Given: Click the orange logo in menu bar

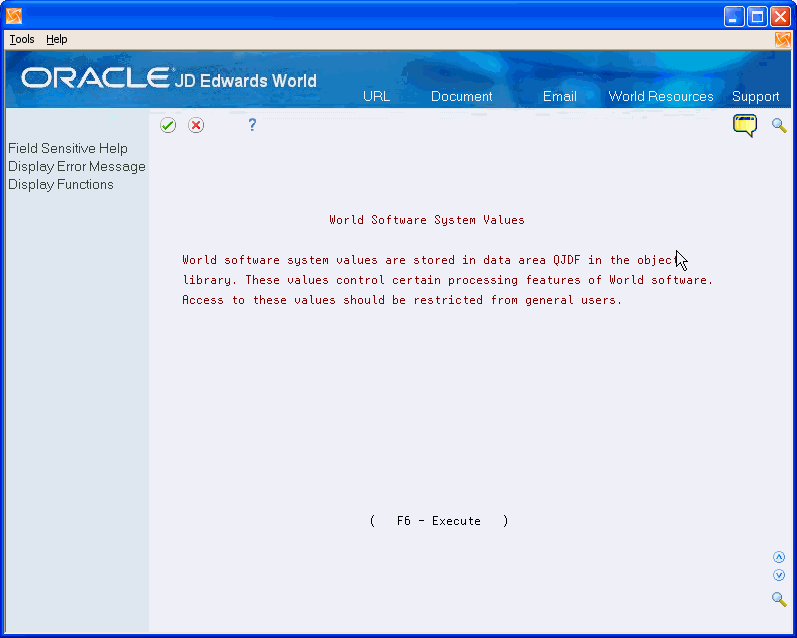Looking at the screenshot, I should (783, 40).
